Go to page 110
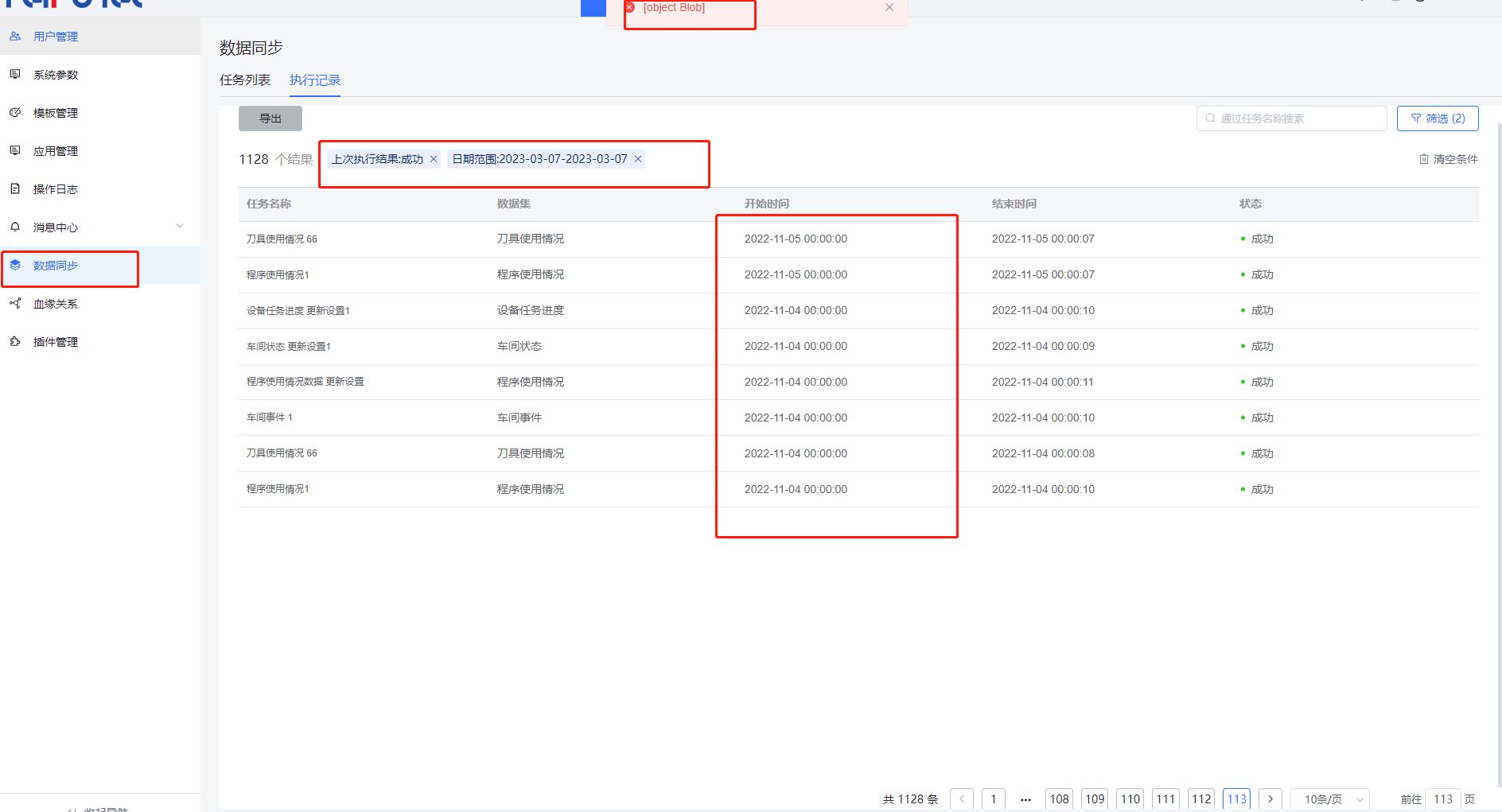Screen dimensions: 1502x812 coord(1130,799)
